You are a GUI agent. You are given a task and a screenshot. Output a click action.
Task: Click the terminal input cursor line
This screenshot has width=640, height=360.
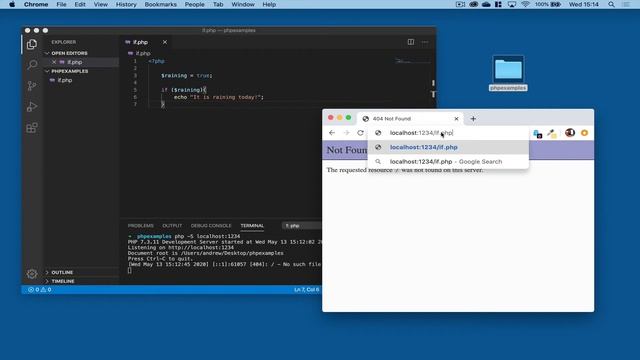click(130, 270)
